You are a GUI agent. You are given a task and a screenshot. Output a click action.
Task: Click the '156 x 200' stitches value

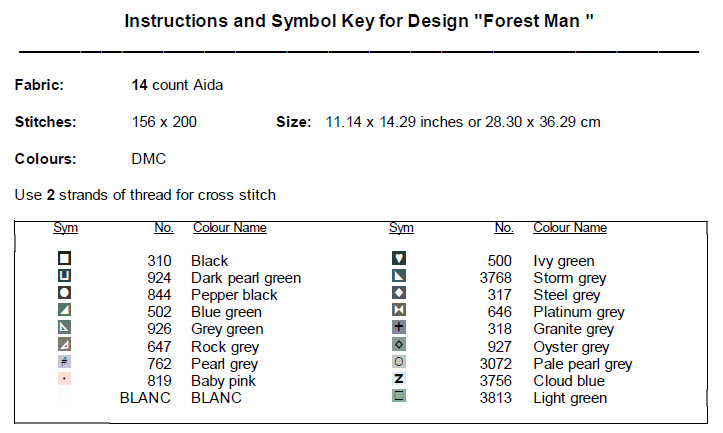pyautogui.click(x=164, y=122)
